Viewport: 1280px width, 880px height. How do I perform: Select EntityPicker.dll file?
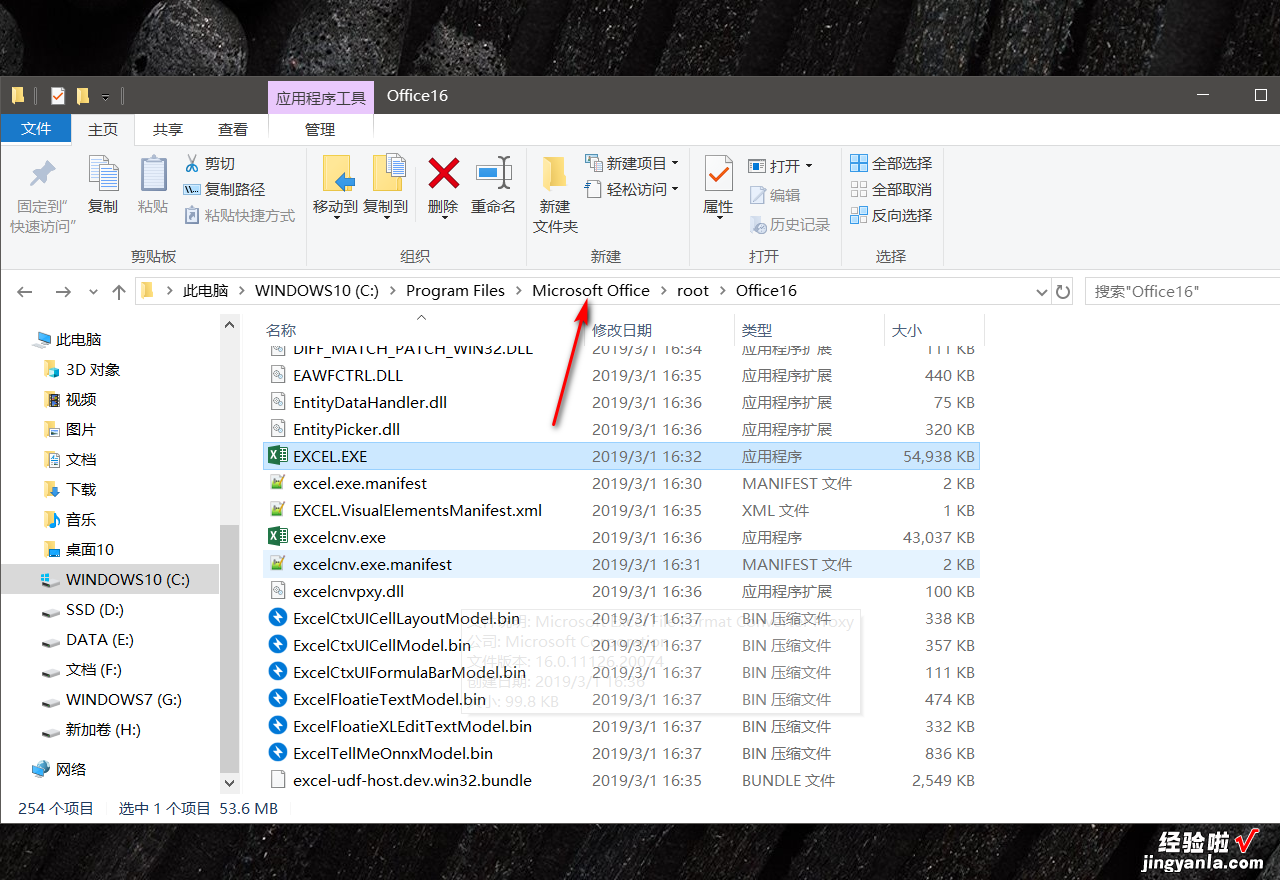click(x=346, y=429)
